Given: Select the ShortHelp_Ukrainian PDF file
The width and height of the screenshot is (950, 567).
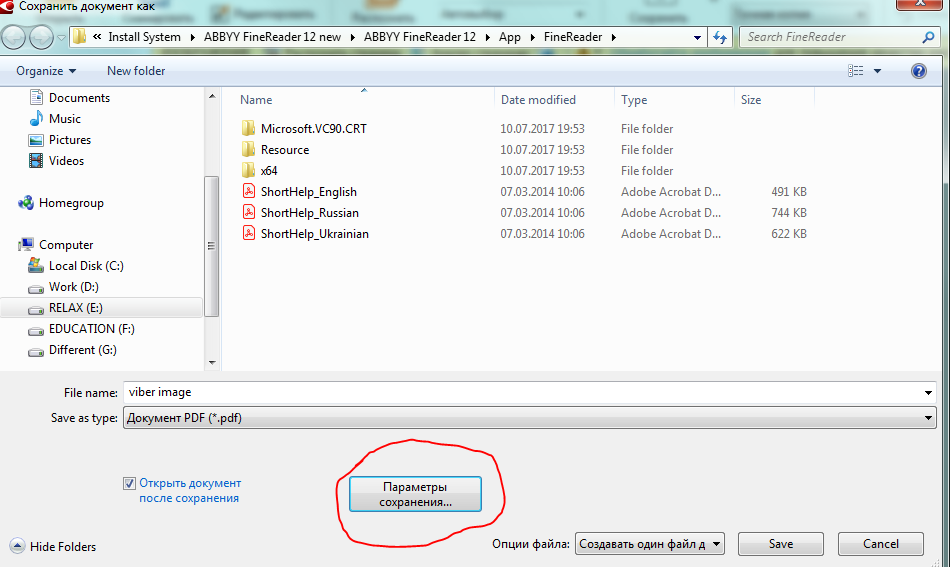Looking at the screenshot, I should tap(314, 234).
